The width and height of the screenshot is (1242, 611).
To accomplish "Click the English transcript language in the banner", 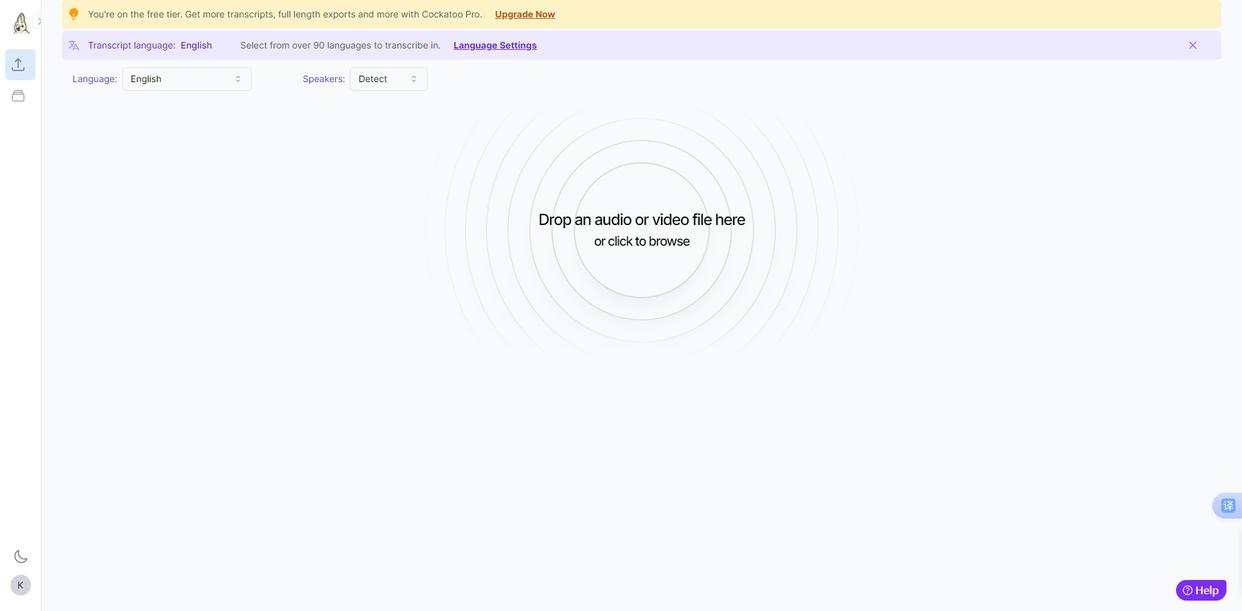I will click(x=196, y=45).
